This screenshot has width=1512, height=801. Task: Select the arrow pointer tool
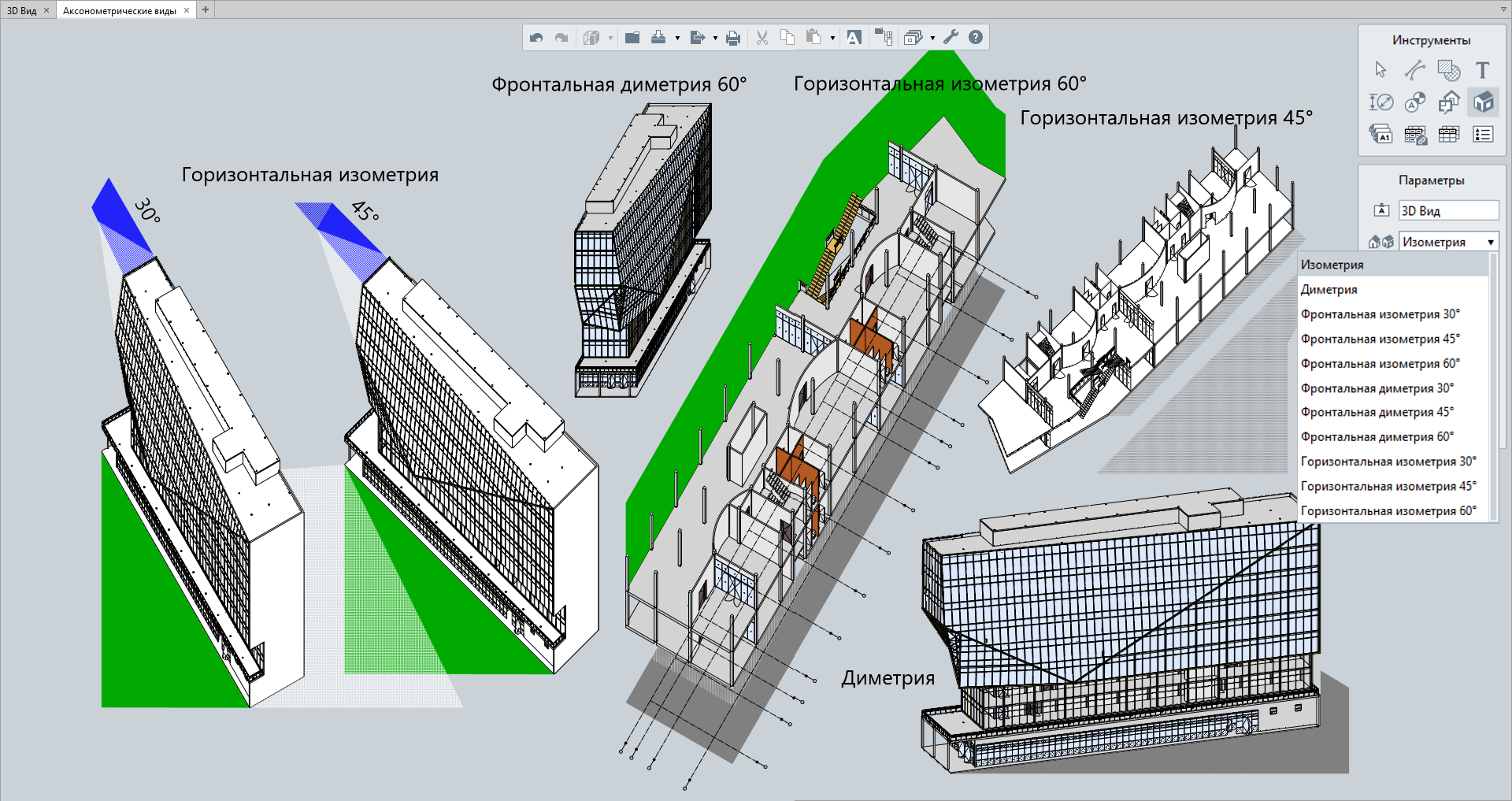[1380, 70]
